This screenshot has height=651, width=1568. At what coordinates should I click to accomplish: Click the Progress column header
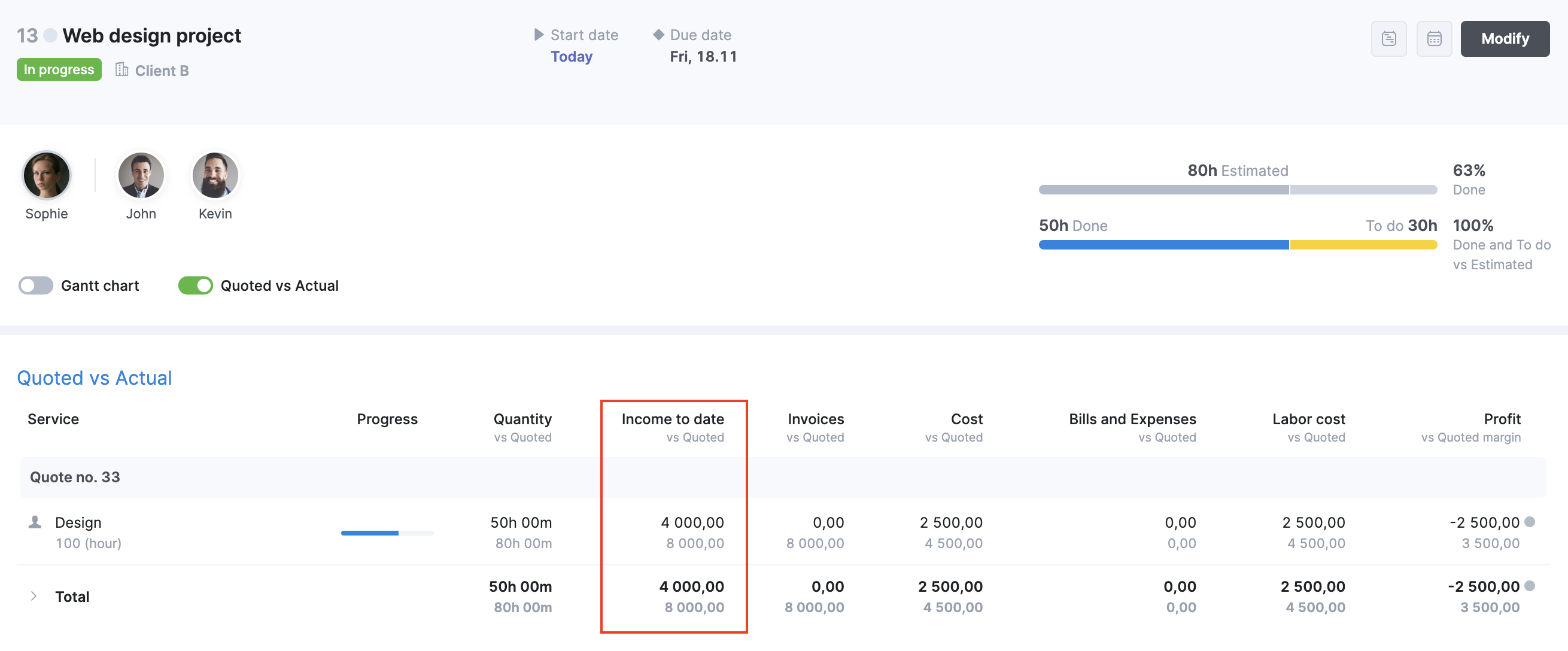[x=387, y=419]
